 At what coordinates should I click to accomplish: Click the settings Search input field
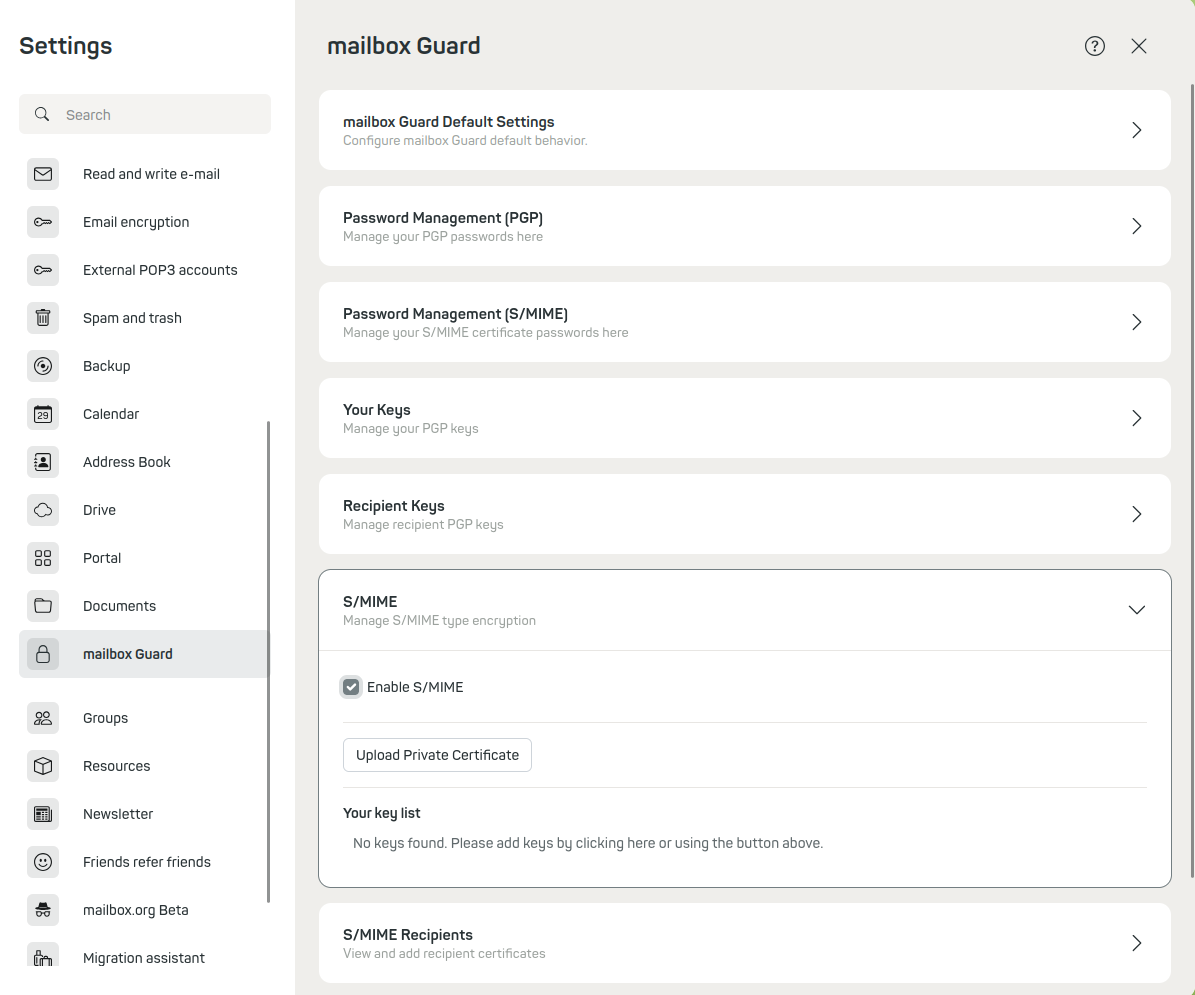(x=160, y=115)
